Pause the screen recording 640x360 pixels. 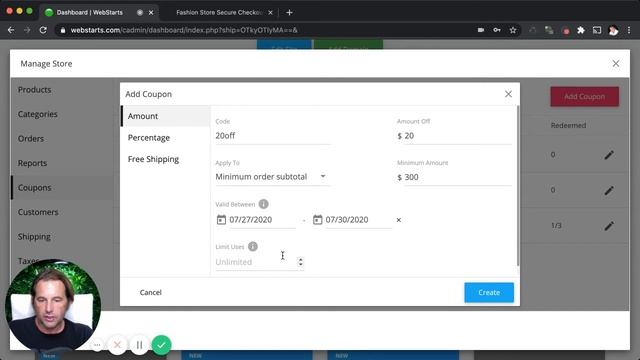pyautogui.click(x=139, y=345)
